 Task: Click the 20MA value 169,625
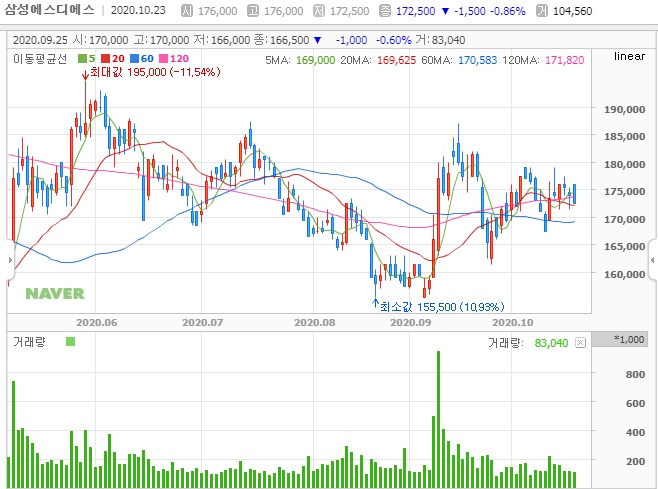click(397, 60)
